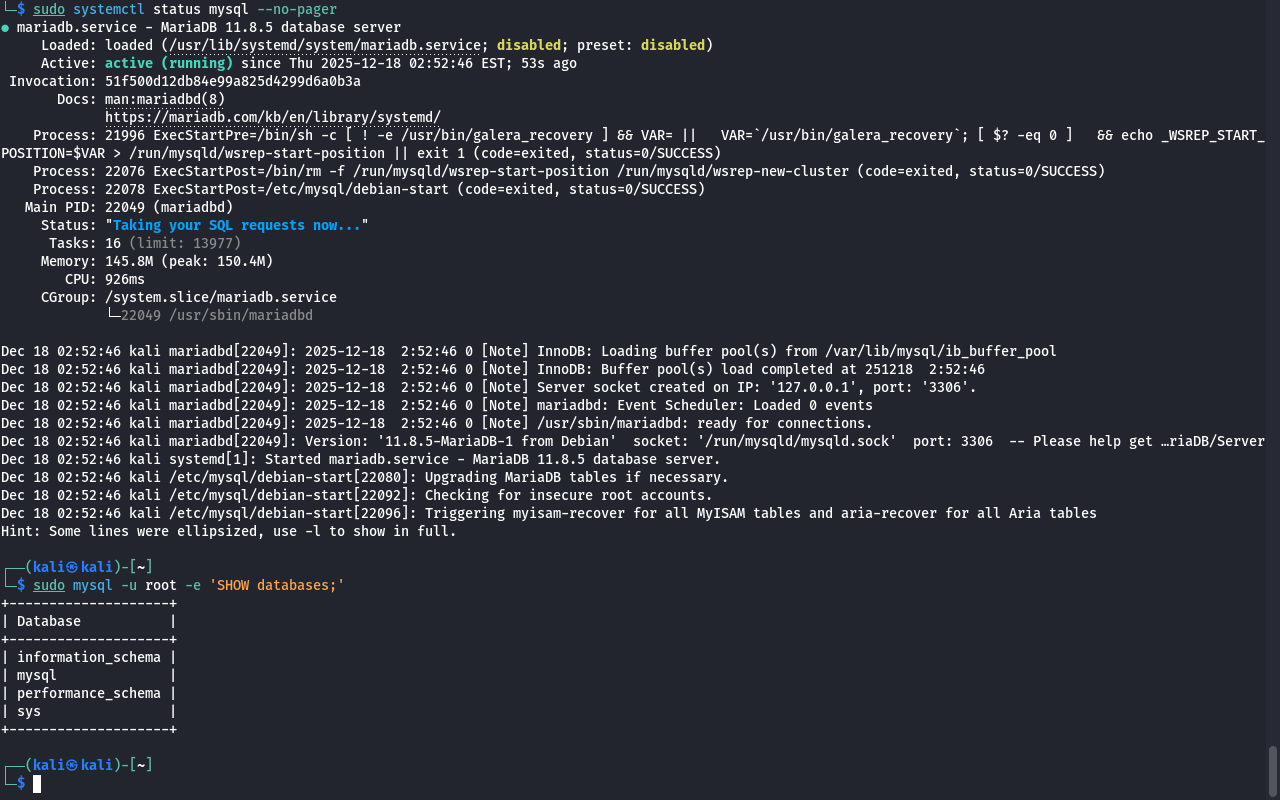Place cursor at the empty bottom prompt
This screenshot has height=800, width=1280.
click(37, 783)
